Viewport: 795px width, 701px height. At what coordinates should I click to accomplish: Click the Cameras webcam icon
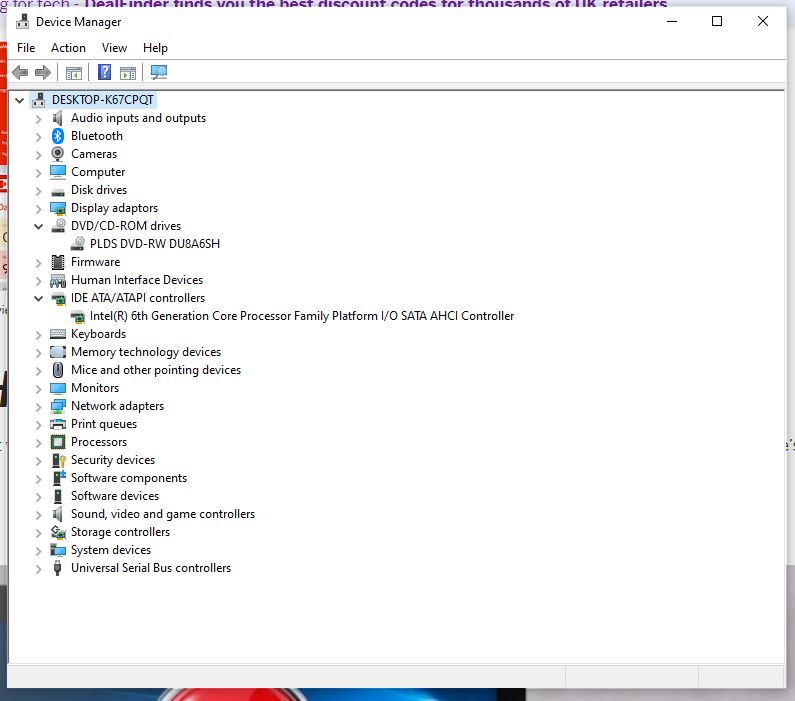pyautogui.click(x=58, y=154)
